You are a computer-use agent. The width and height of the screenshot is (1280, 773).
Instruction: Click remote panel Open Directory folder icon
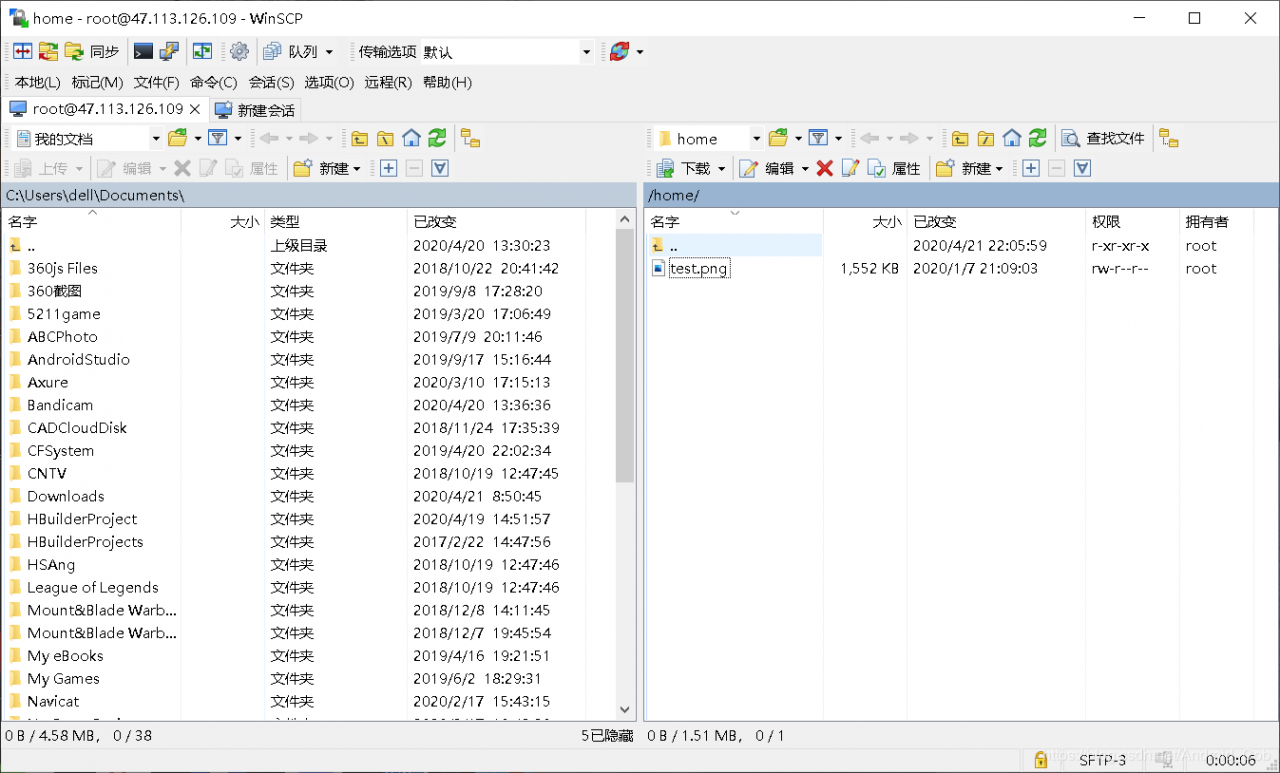click(x=779, y=138)
